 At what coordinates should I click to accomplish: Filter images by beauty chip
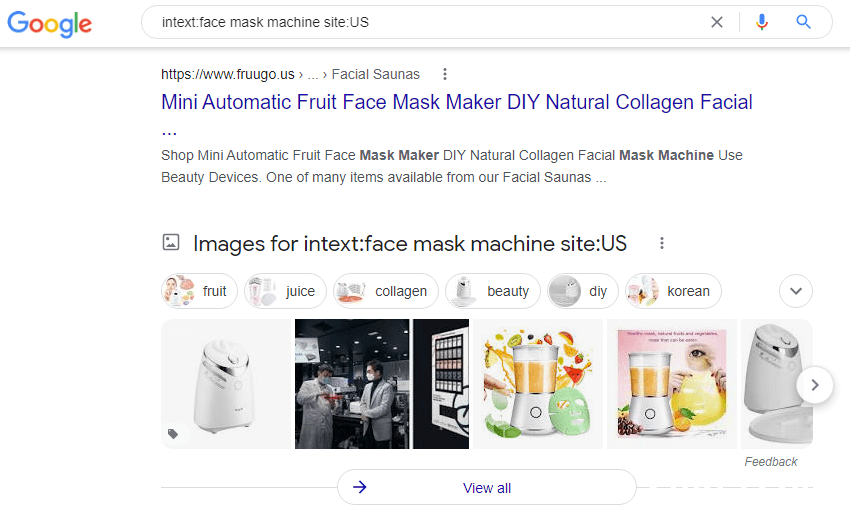click(x=493, y=291)
